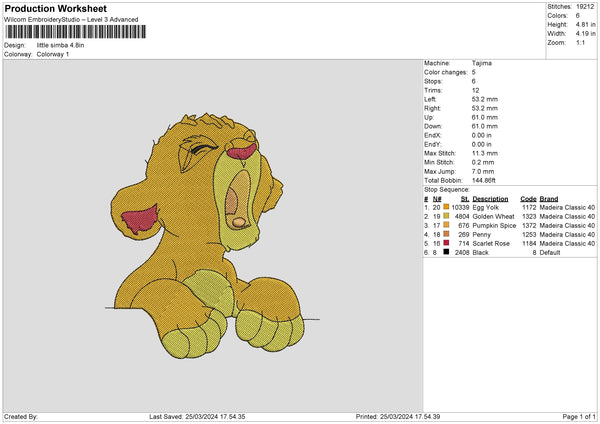The height and width of the screenshot is (424, 600).
Task: Click the Last Saved timestamp
Action: (197, 416)
